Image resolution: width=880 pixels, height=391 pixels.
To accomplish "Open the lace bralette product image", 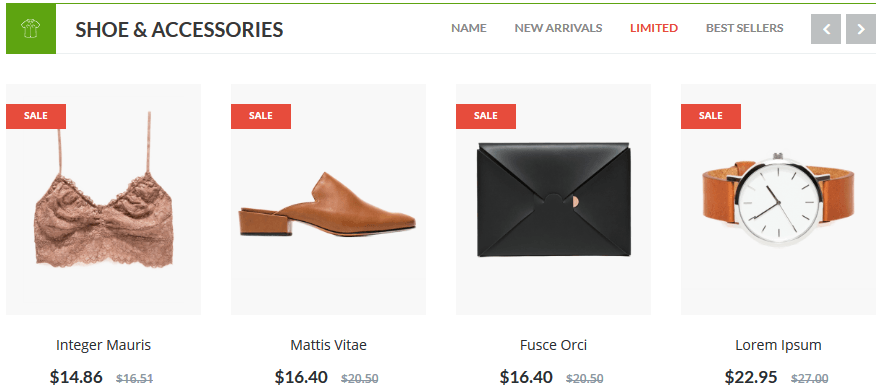I will (103, 200).
